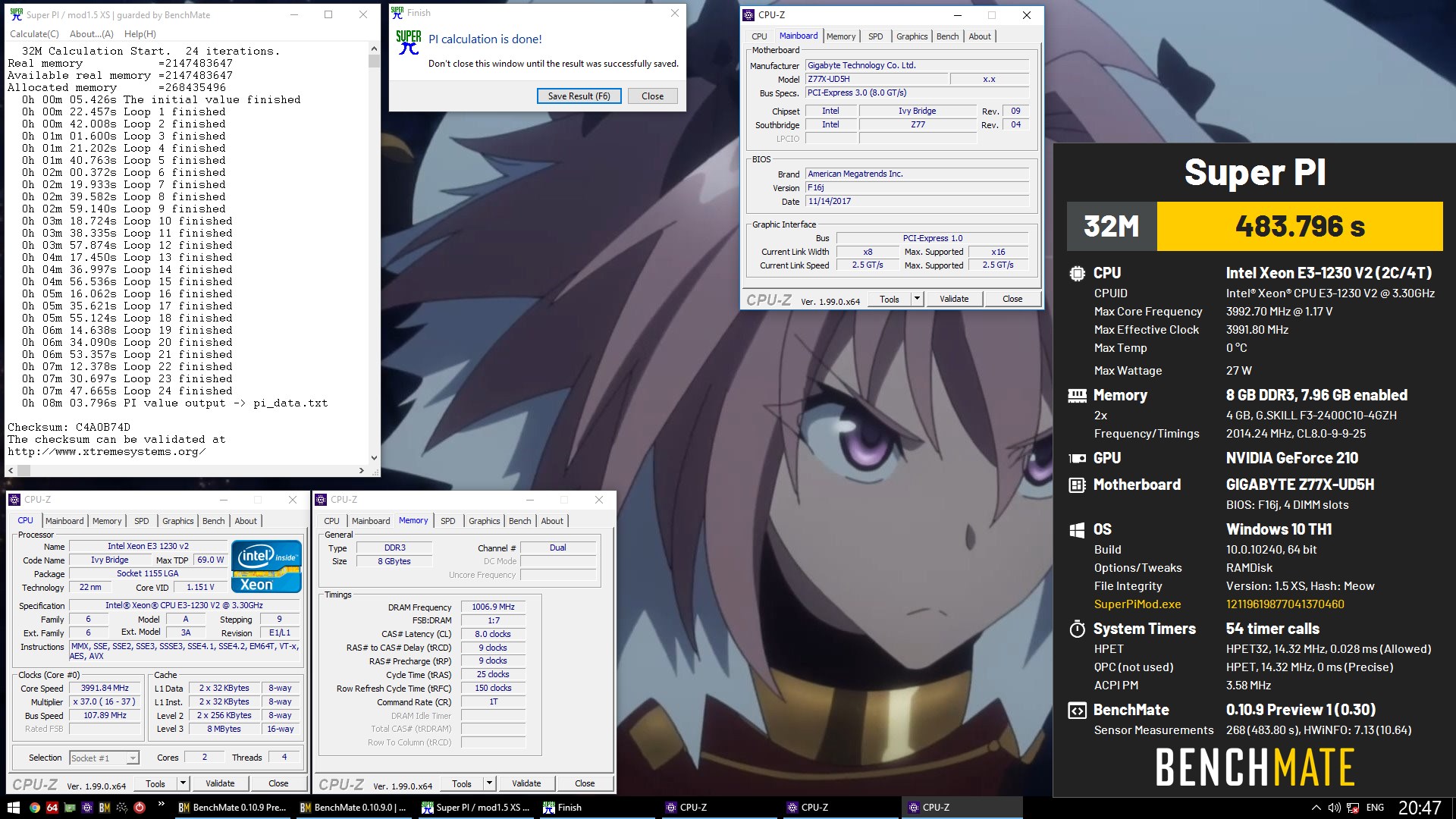The width and height of the screenshot is (1456, 819).
Task: Launch BenchMate from the quick launch BM icon
Action: click(x=105, y=808)
